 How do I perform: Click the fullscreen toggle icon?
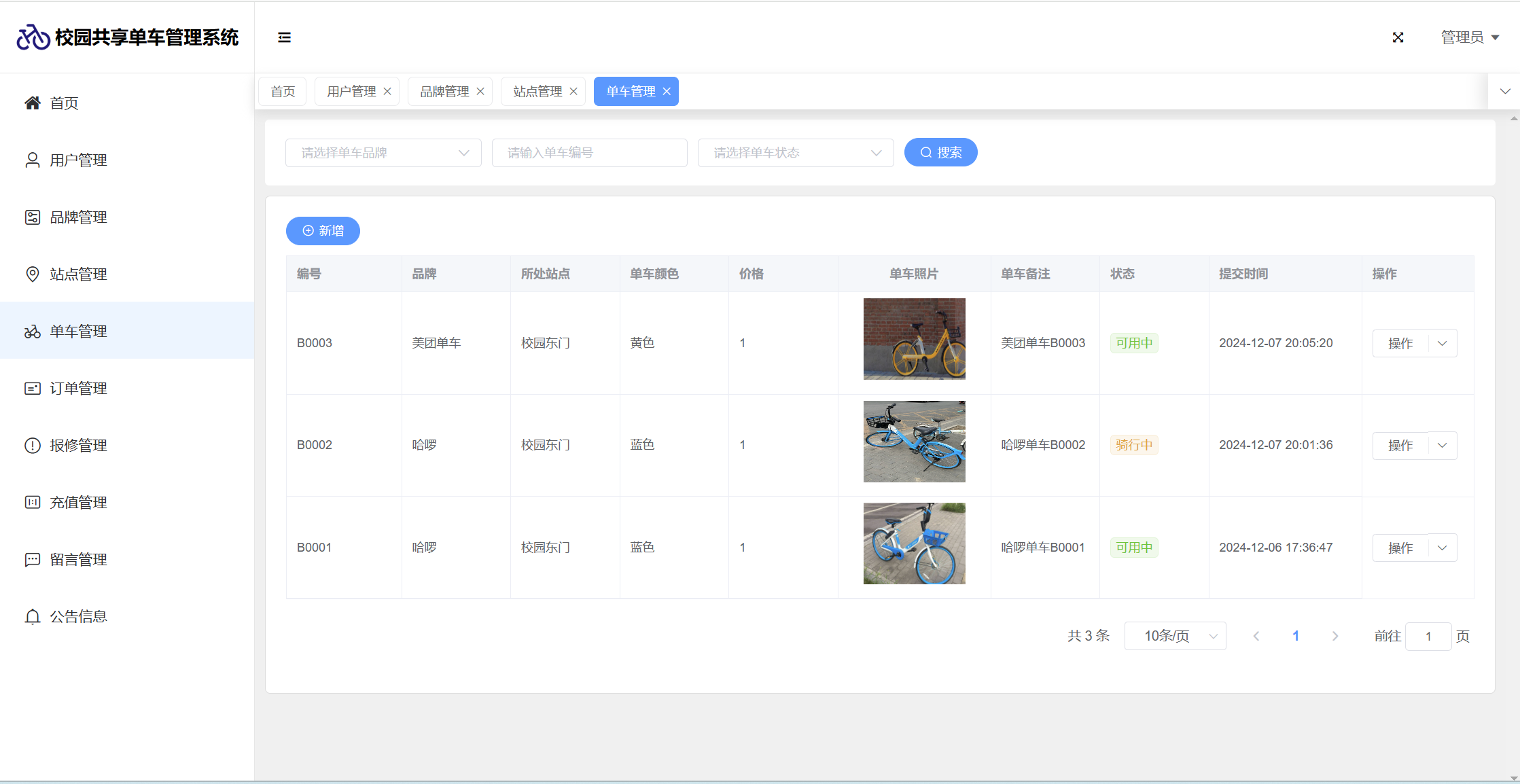point(1398,37)
